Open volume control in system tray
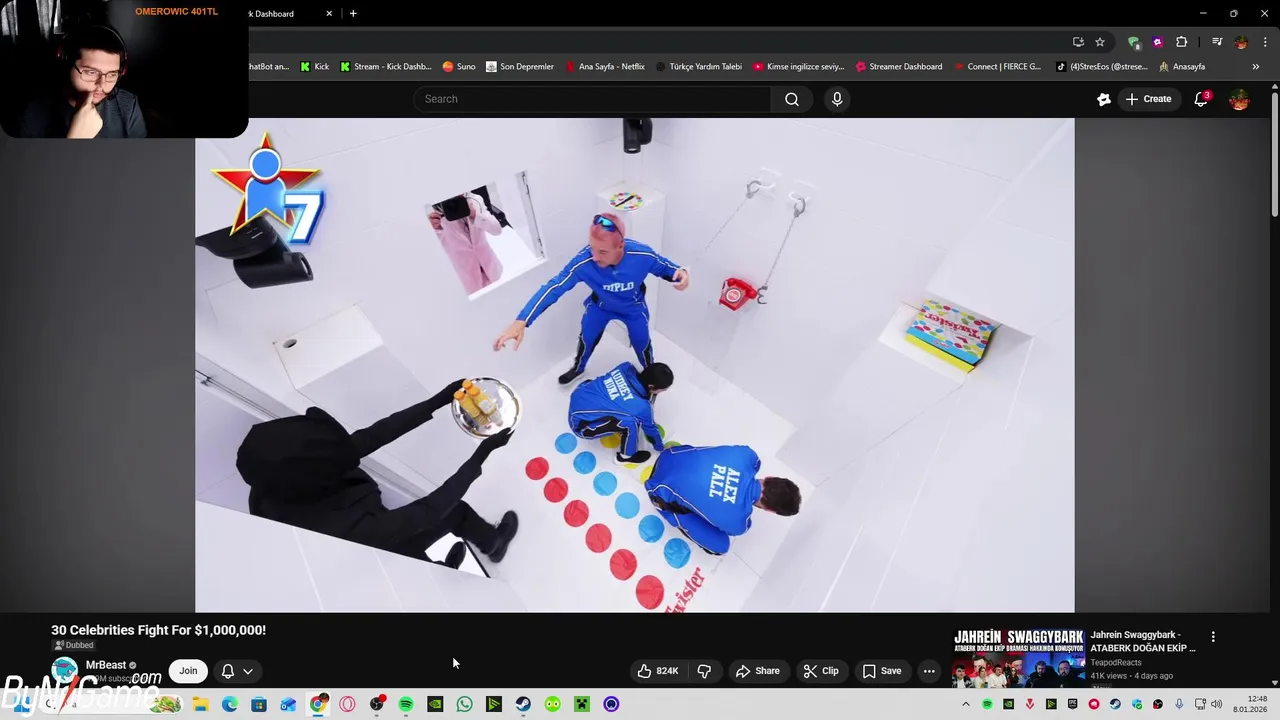1280x720 pixels. point(1217,704)
